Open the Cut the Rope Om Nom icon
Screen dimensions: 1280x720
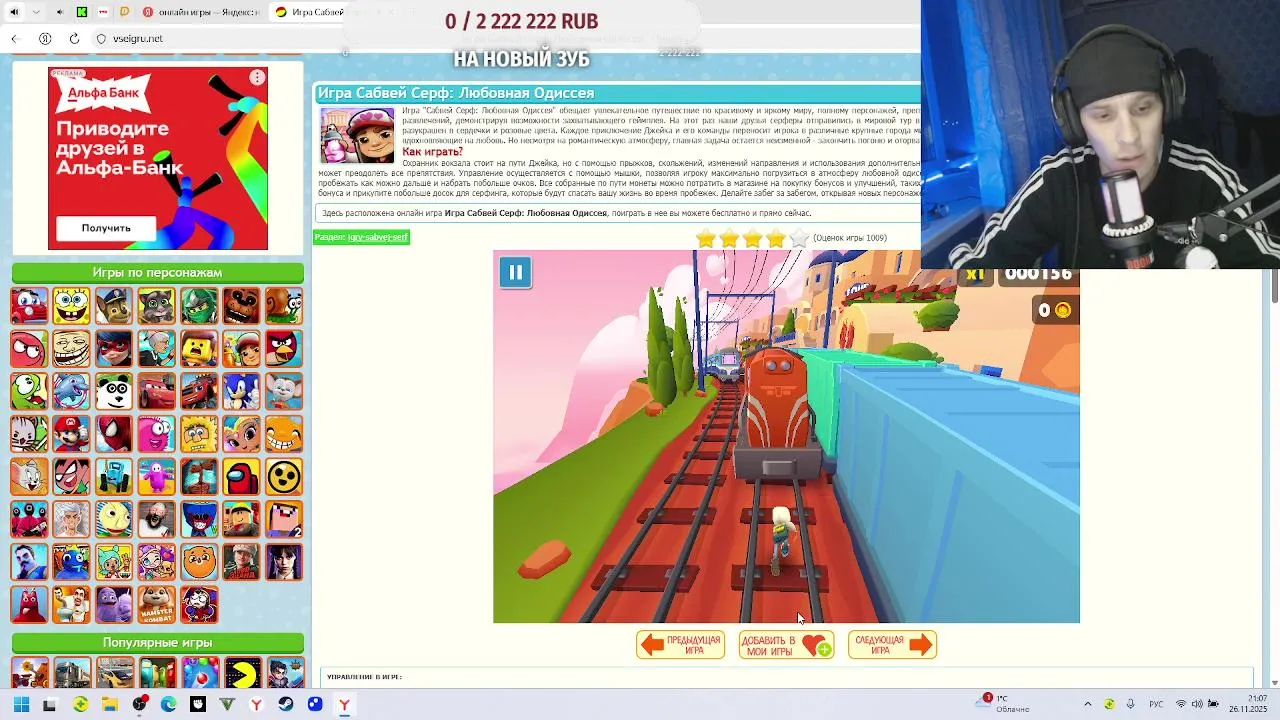(x=29, y=391)
